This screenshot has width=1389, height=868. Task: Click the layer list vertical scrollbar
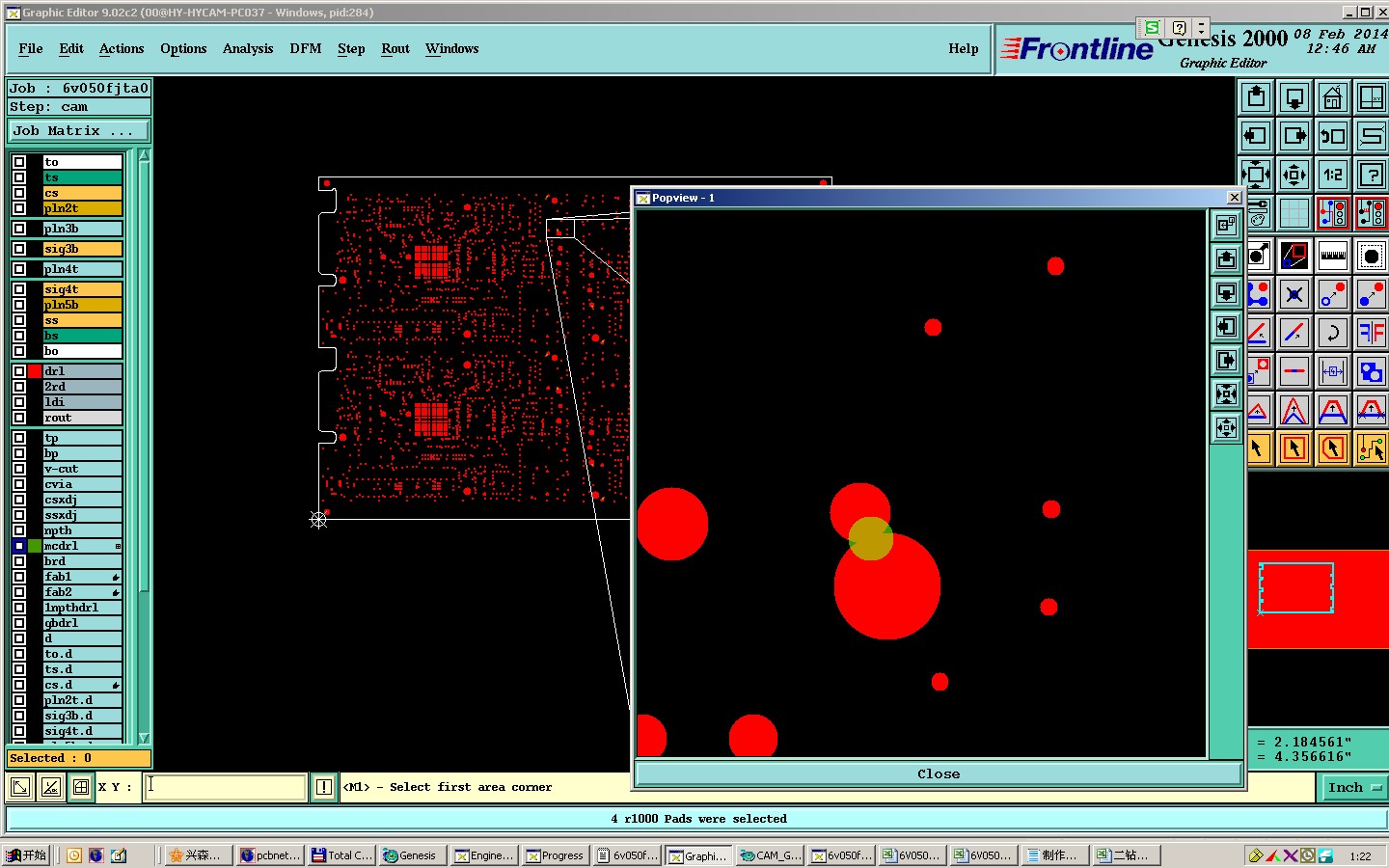pos(144,448)
